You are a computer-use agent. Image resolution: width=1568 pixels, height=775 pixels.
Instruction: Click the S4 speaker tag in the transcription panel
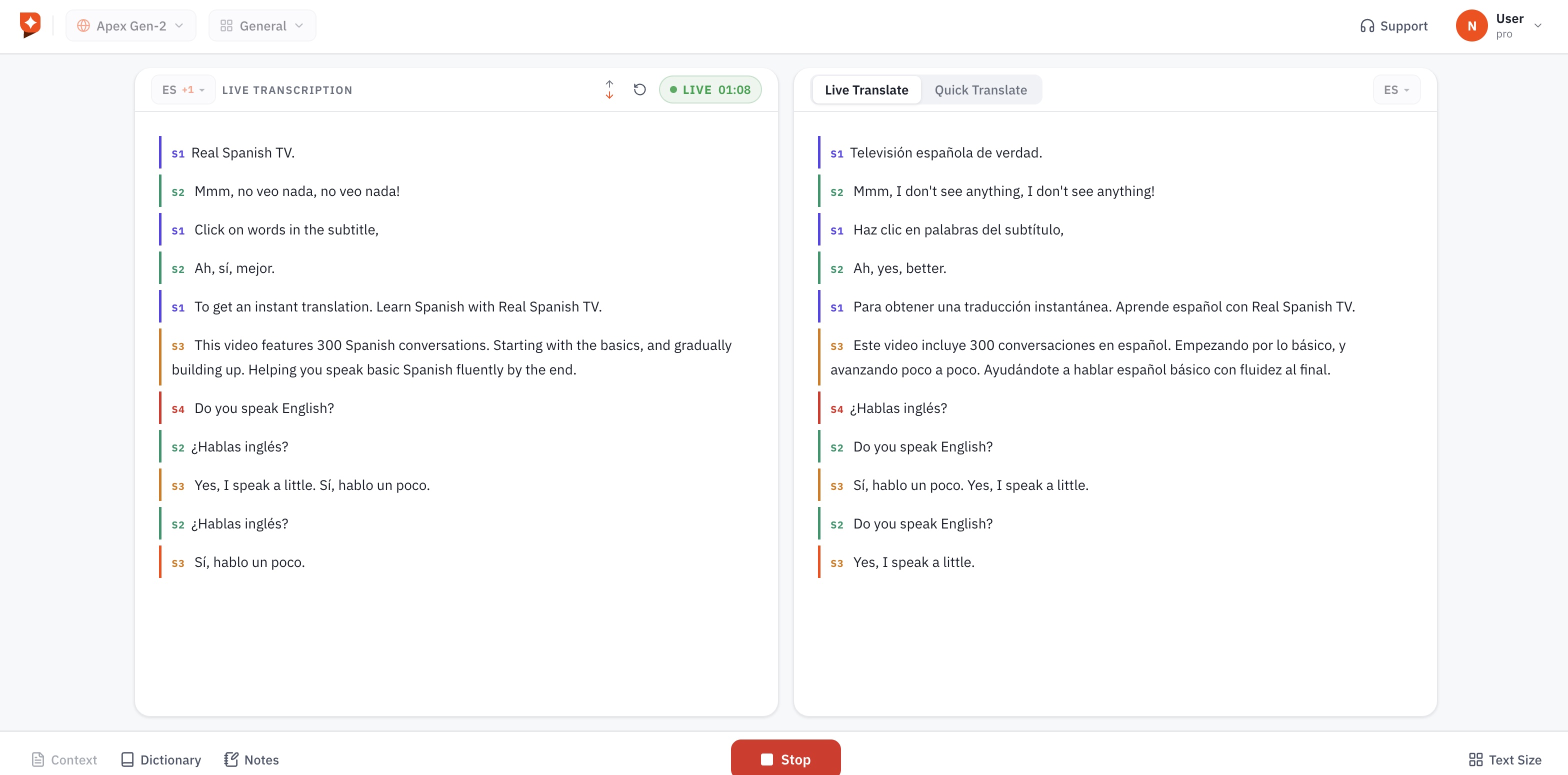tap(177, 409)
